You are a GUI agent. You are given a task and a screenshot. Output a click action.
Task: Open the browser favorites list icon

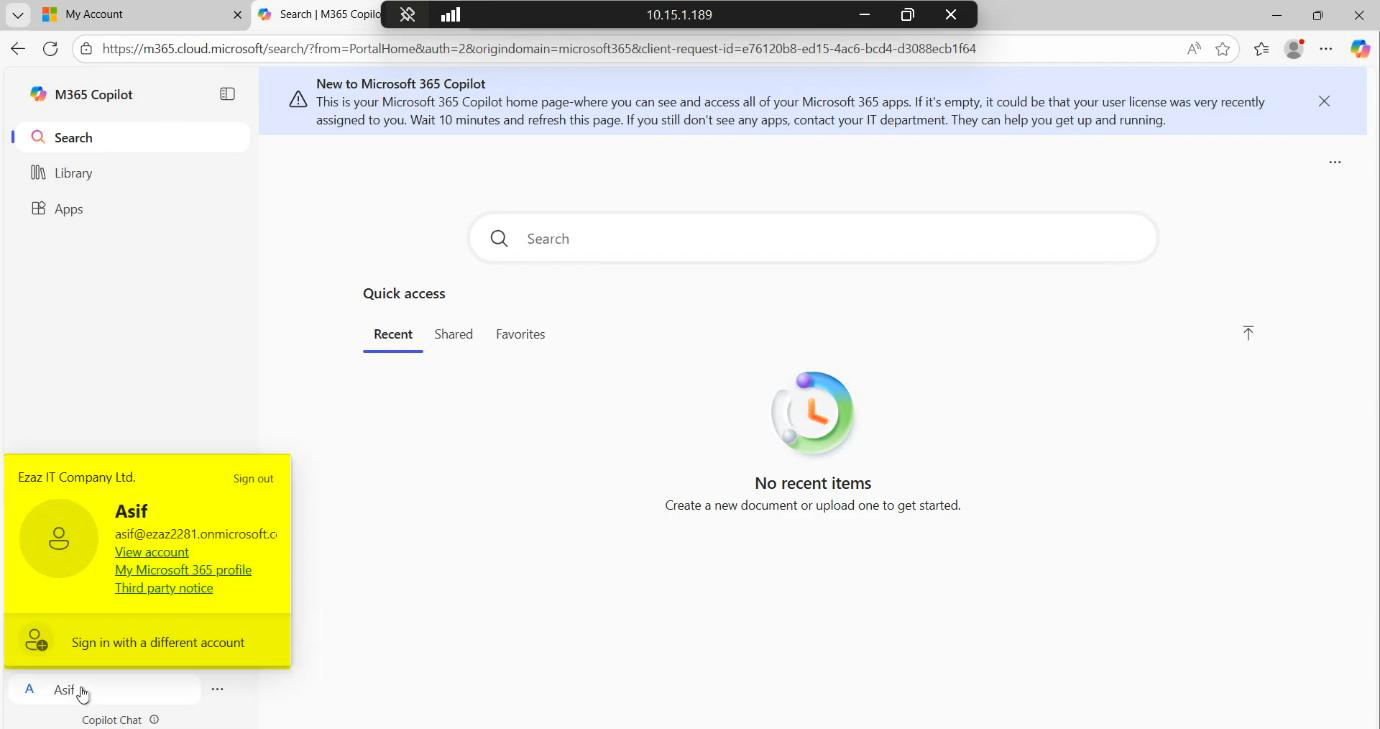(1261, 48)
